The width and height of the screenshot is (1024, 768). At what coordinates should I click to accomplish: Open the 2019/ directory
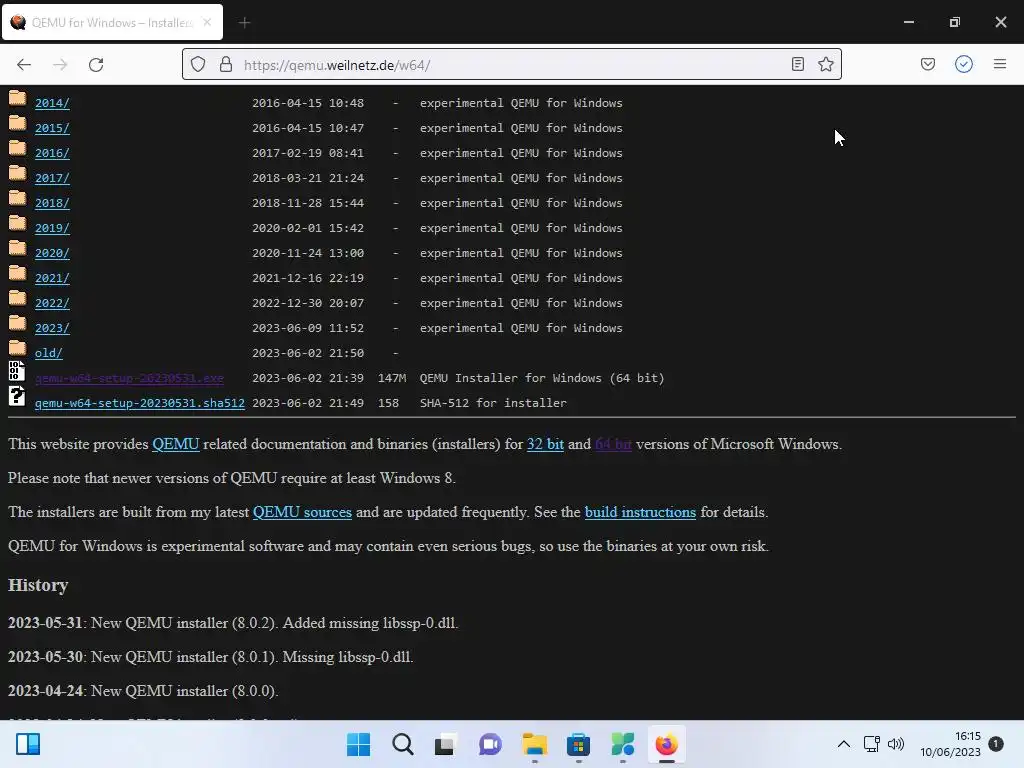(x=52, y=228)
